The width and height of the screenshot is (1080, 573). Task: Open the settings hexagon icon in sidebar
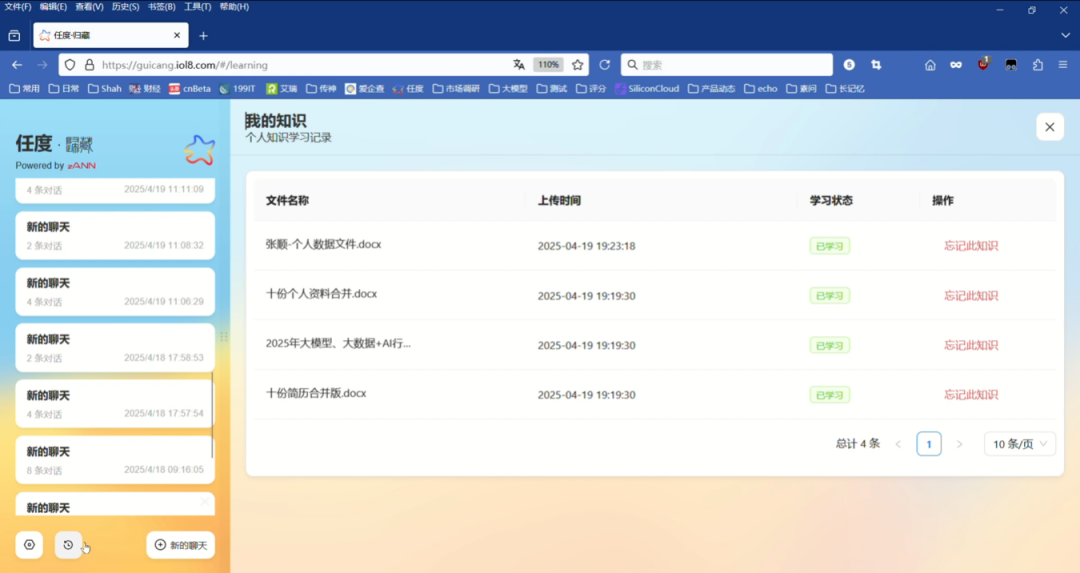(29, 545)
